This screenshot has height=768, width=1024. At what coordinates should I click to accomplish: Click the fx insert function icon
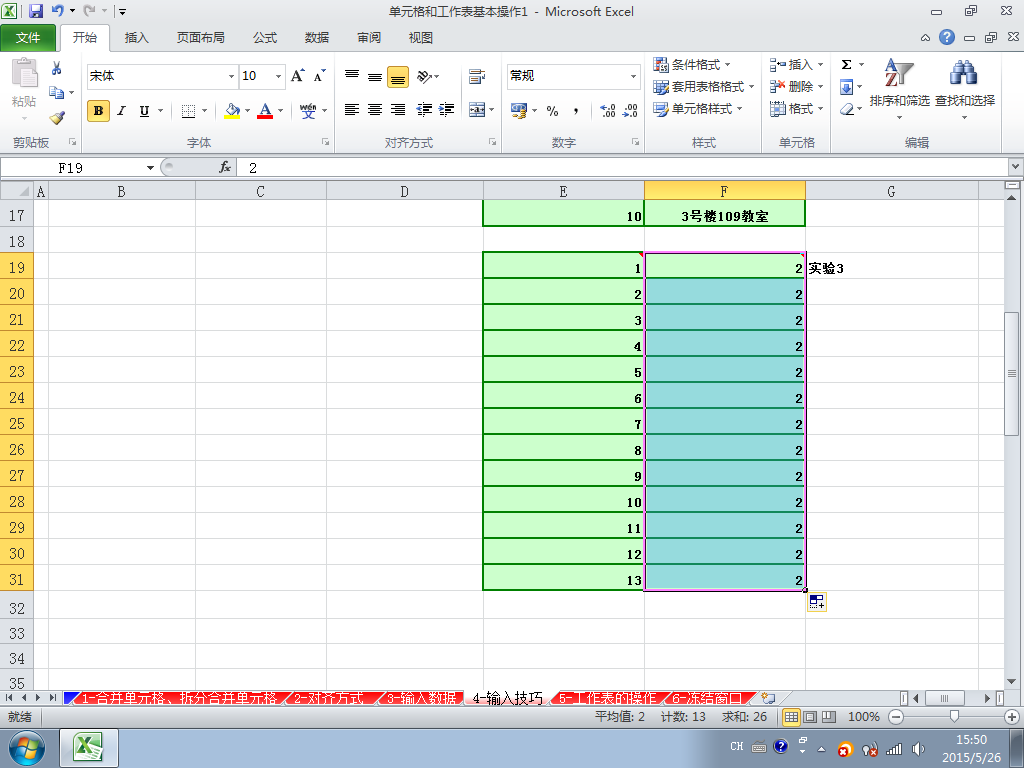pyautogui.click(x=225, y=168)
